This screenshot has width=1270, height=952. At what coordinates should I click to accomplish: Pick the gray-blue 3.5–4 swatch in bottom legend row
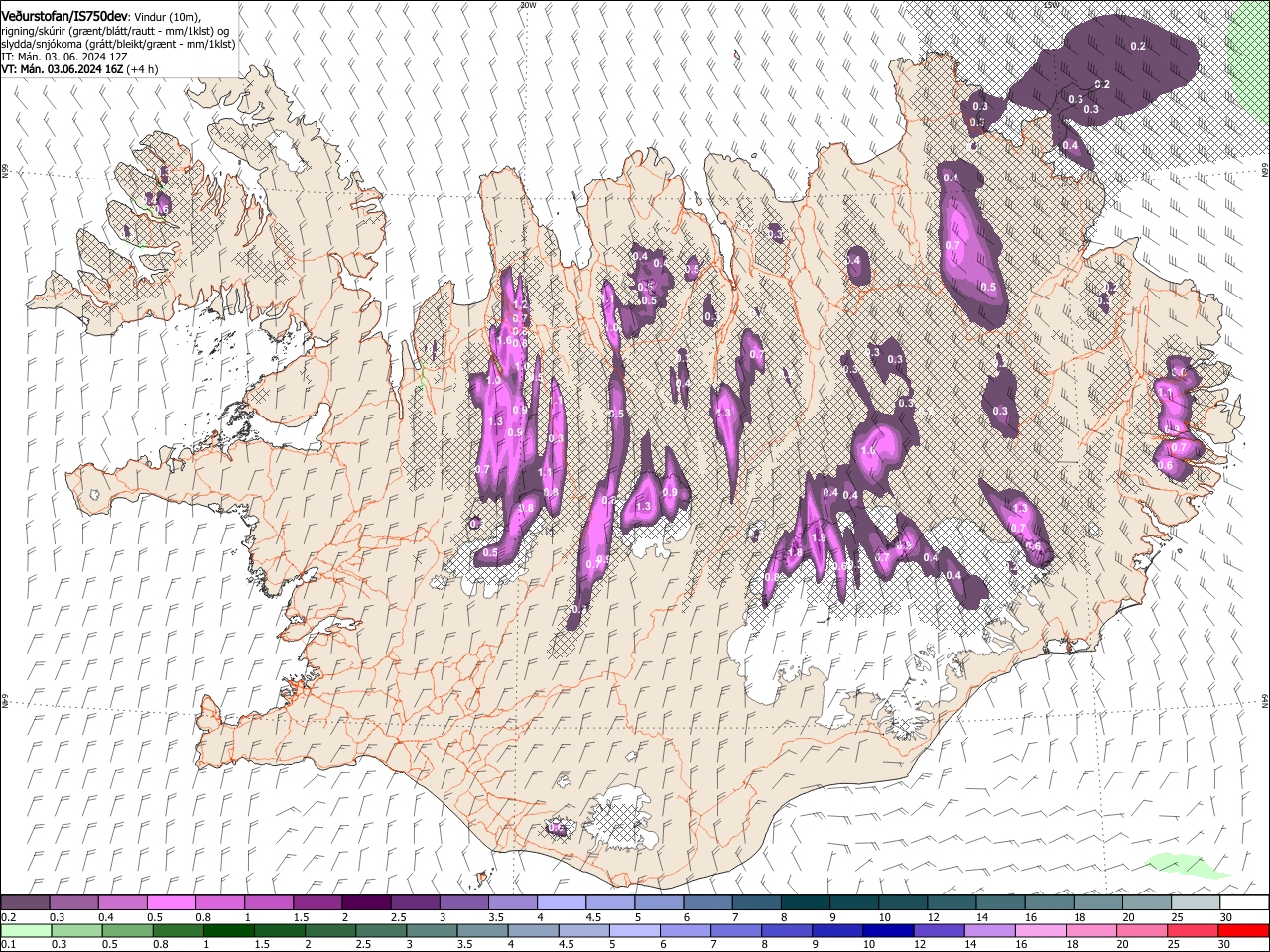482,930
